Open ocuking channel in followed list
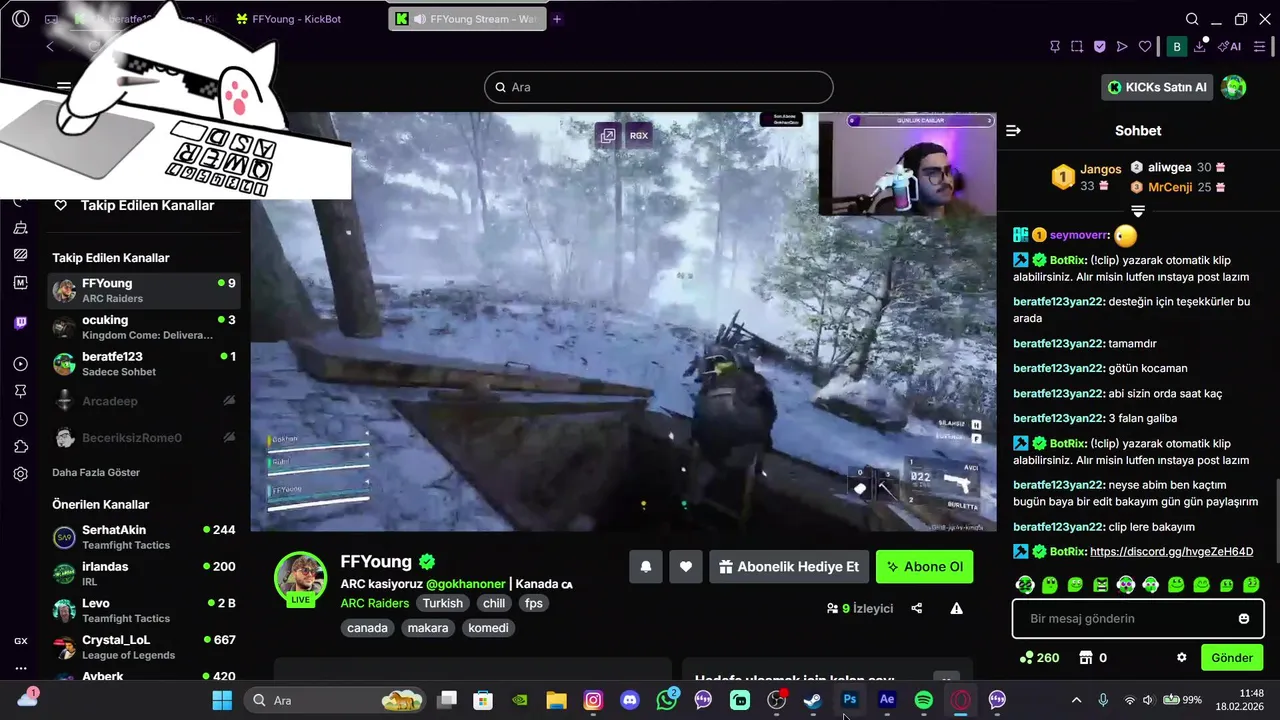Image resolution: width=1280 pixels, height=720 pixels. pos(144,327)
